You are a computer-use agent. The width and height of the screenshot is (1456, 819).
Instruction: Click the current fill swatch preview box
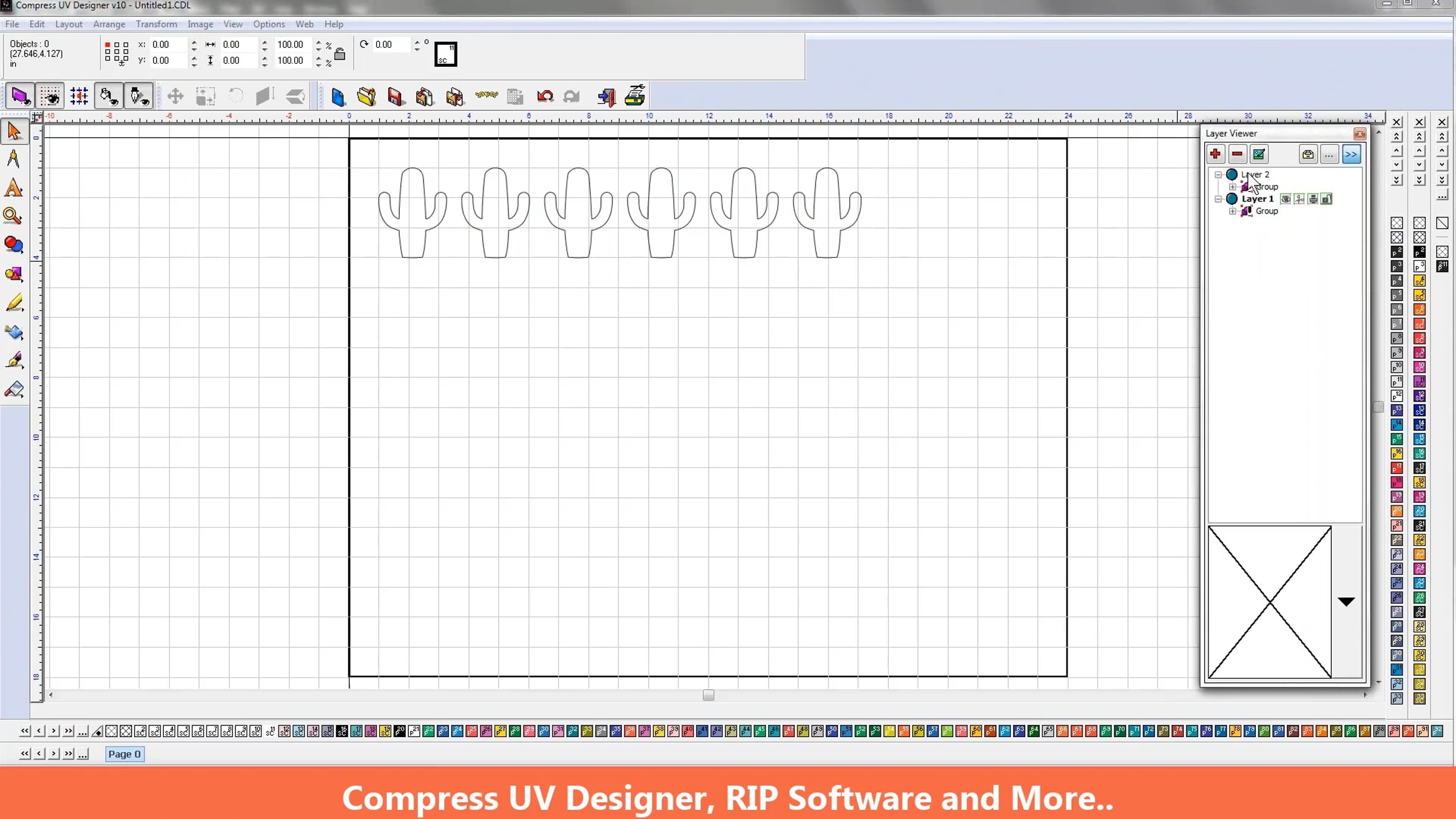[446, 54]
